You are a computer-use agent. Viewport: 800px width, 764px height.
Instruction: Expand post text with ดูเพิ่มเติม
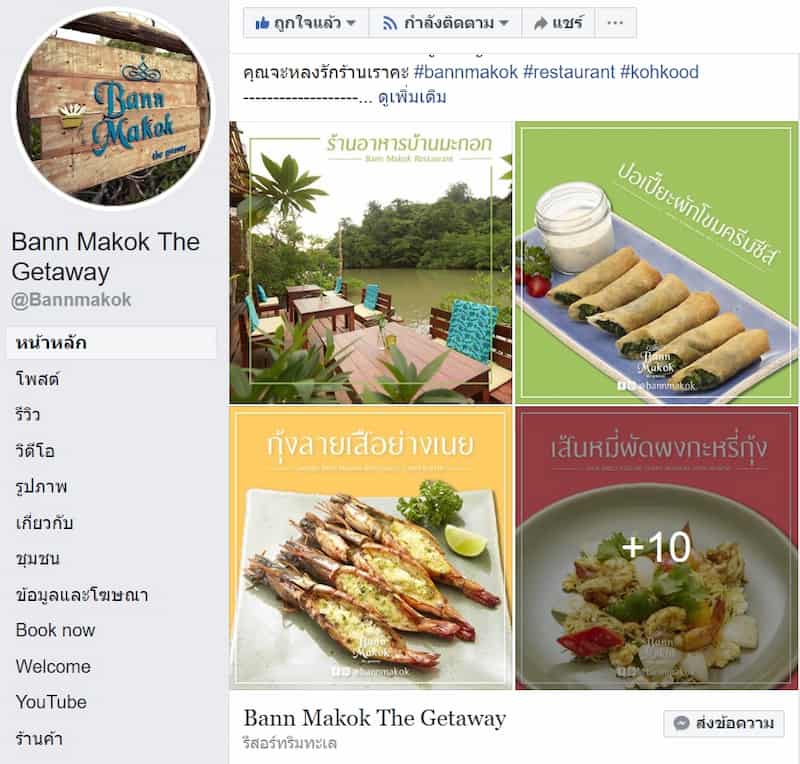coord(412,97)
